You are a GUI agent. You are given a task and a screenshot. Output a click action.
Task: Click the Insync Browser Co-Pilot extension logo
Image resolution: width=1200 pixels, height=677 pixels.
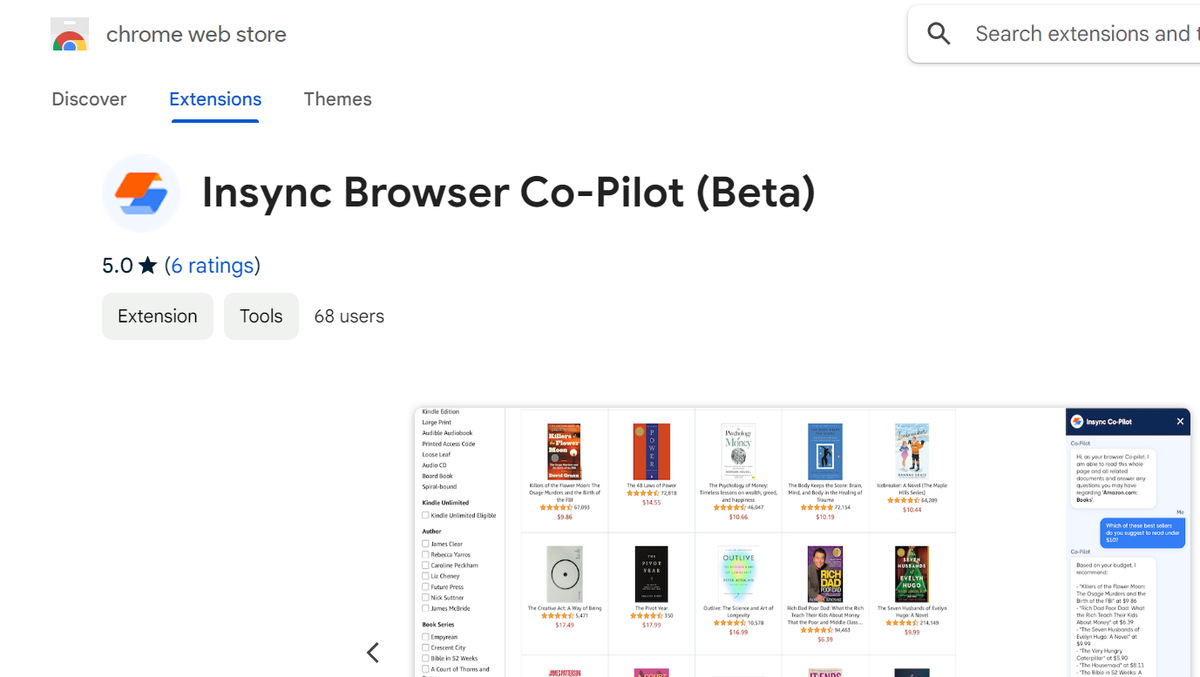point(141,193)
